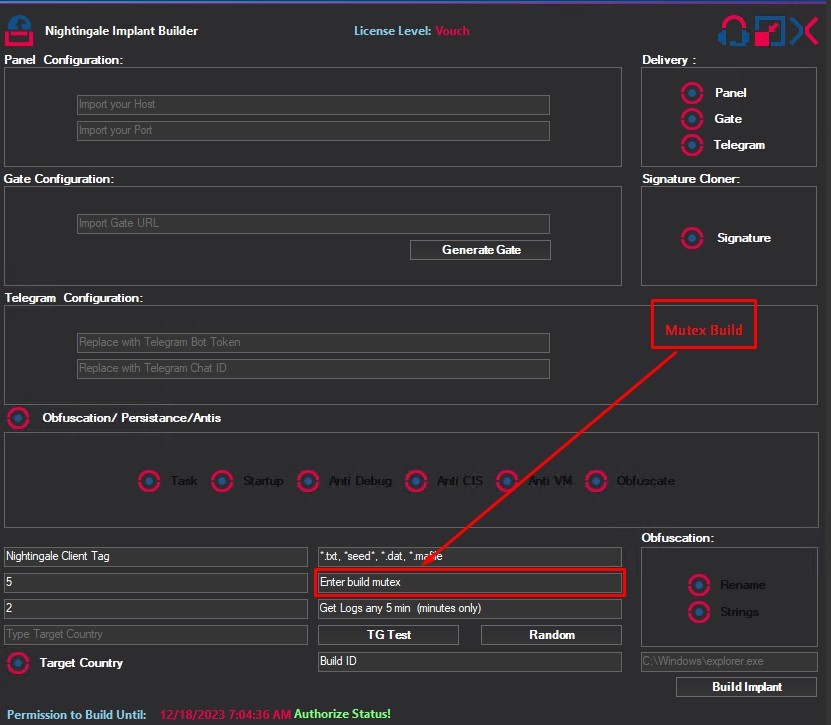Click the window resize square icon
This screenshot has height=725, width=831.
[x=770, y=31]
